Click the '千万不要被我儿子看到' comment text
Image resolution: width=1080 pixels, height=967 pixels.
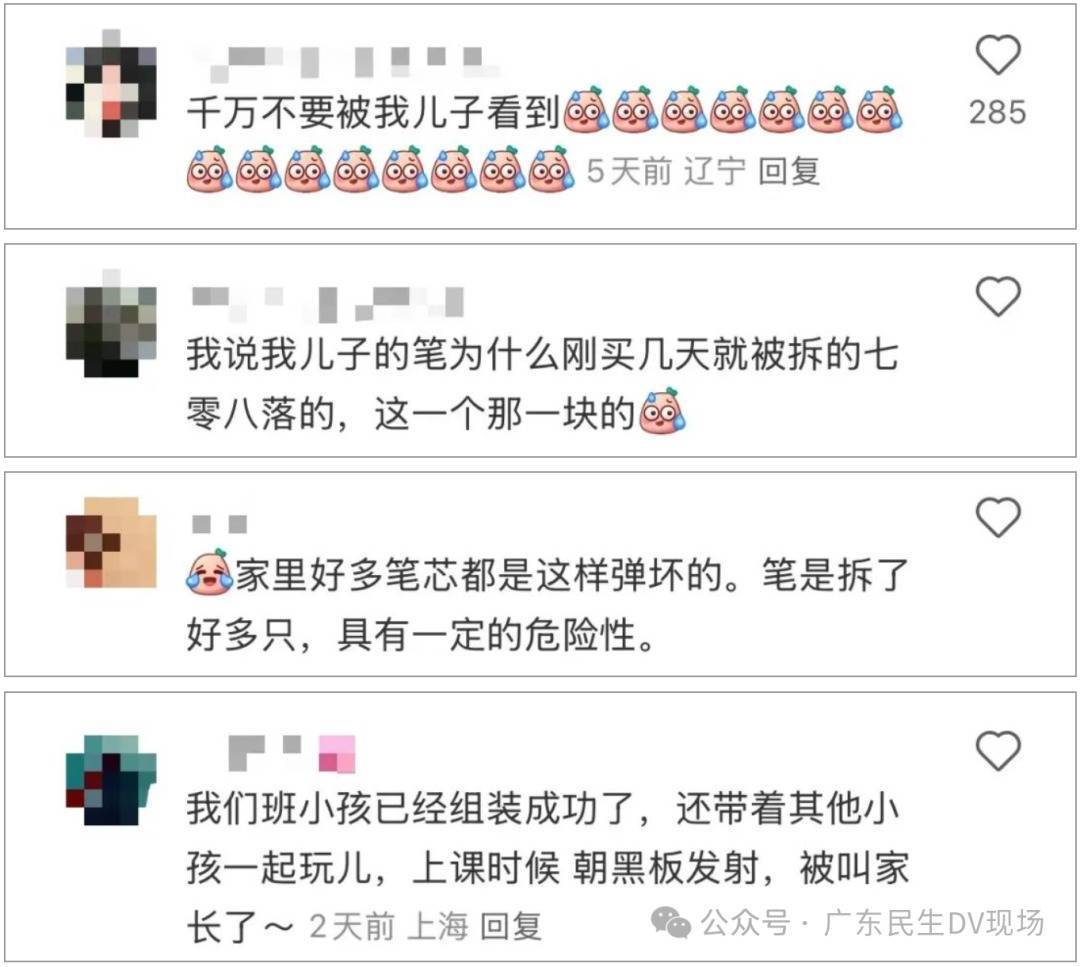(373, 112)
